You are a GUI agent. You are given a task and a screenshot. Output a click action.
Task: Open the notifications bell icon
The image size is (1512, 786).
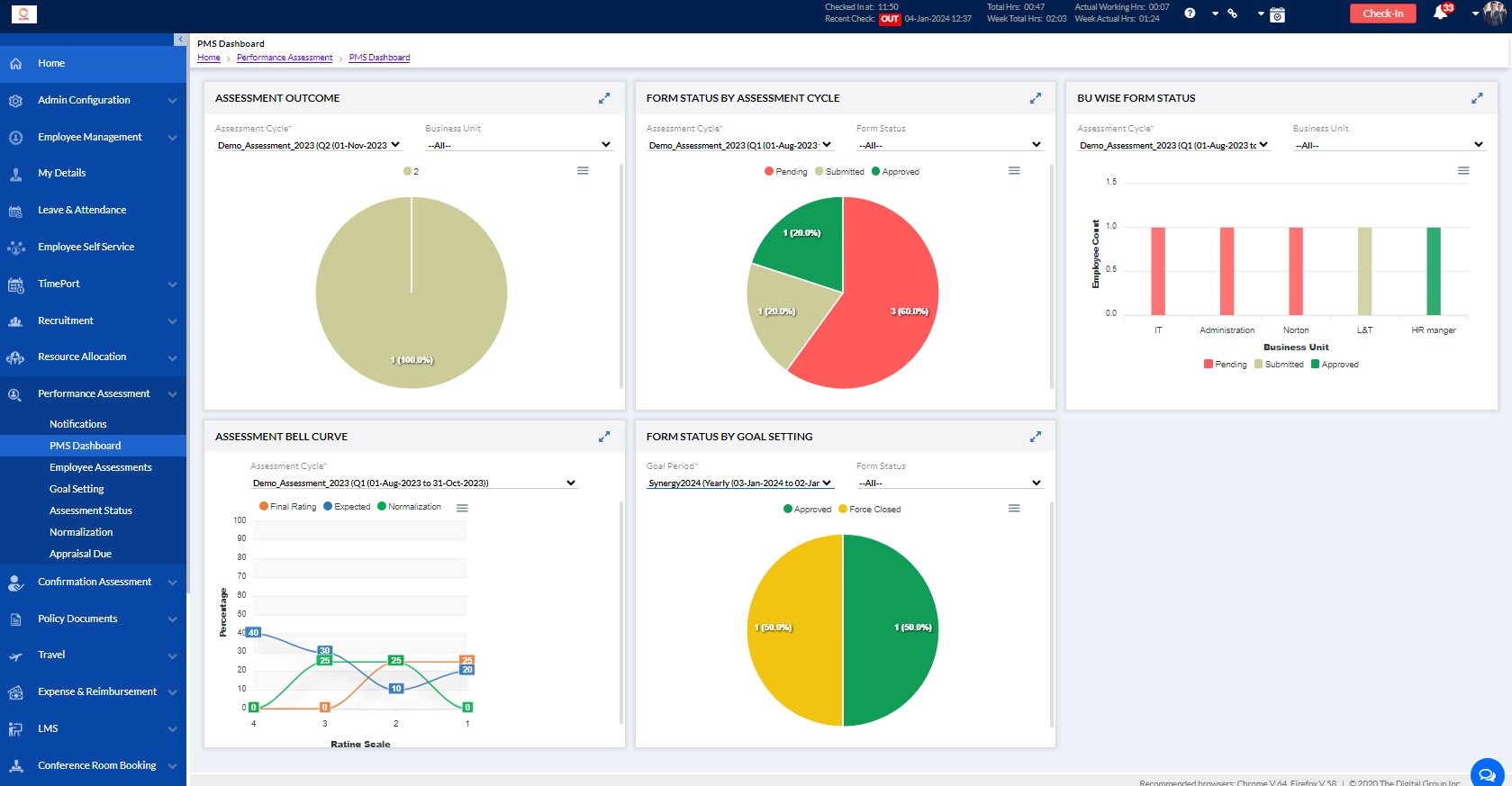coord(1440,14)
